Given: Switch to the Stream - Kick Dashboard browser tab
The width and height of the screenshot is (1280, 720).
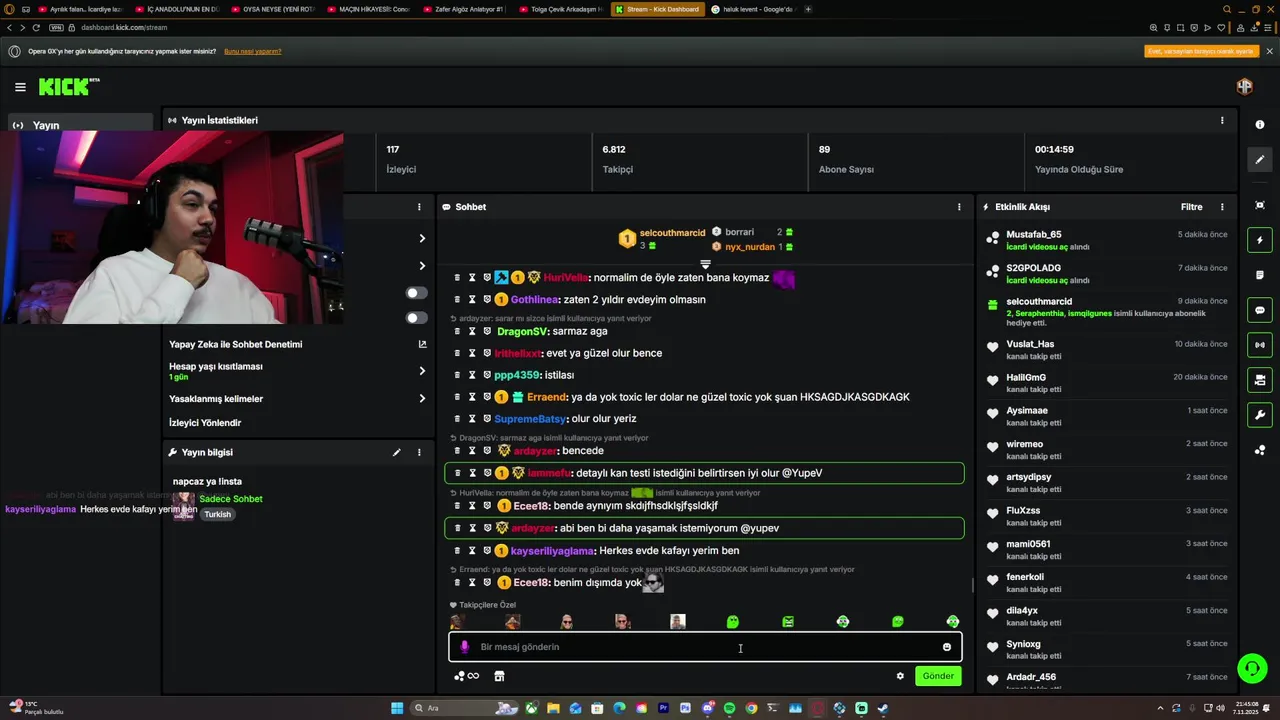Looking at the screenshot, I should tap(656, 9).
